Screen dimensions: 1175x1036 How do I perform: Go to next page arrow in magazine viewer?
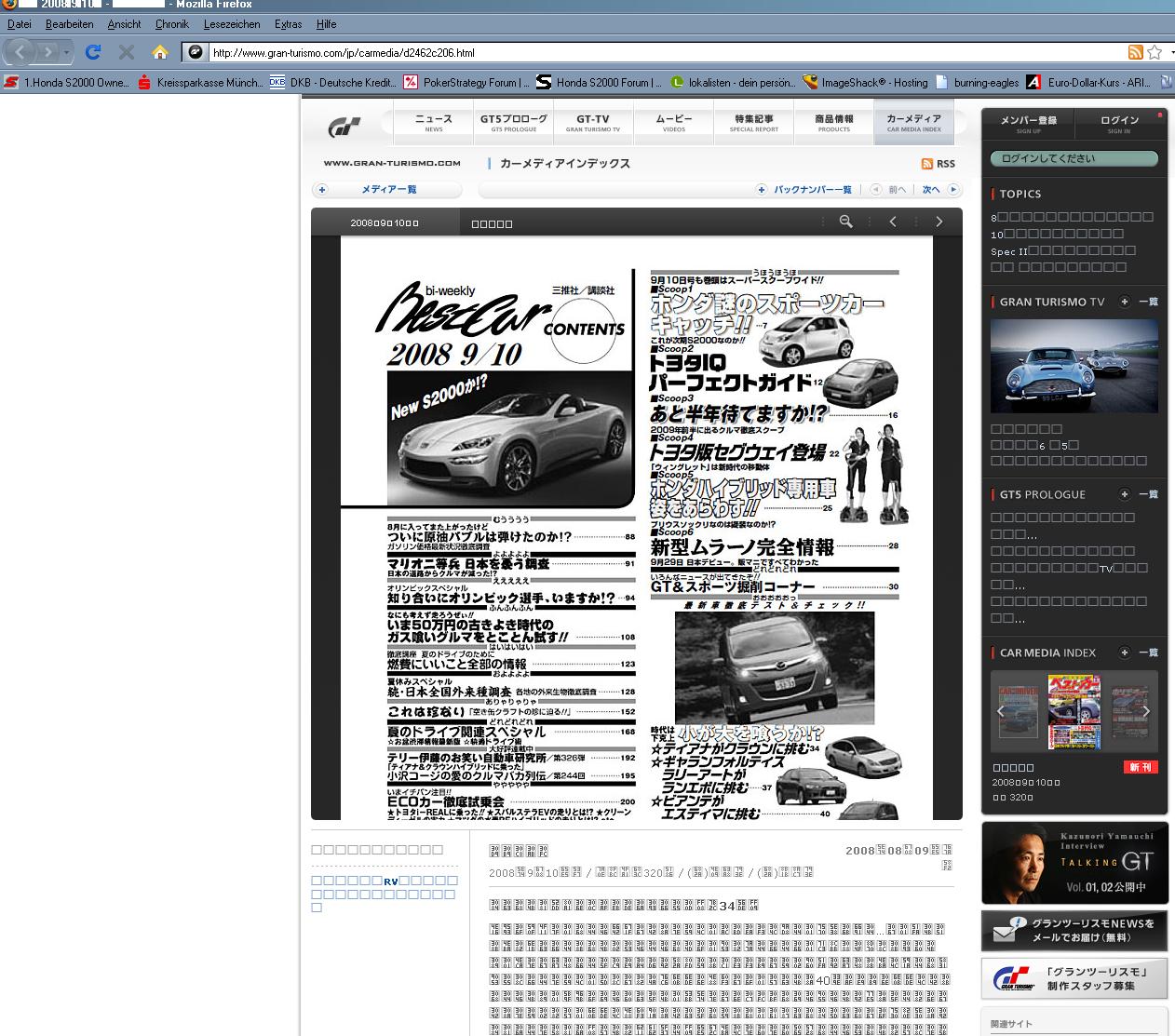pyautogui.click(x=939, y=222)
